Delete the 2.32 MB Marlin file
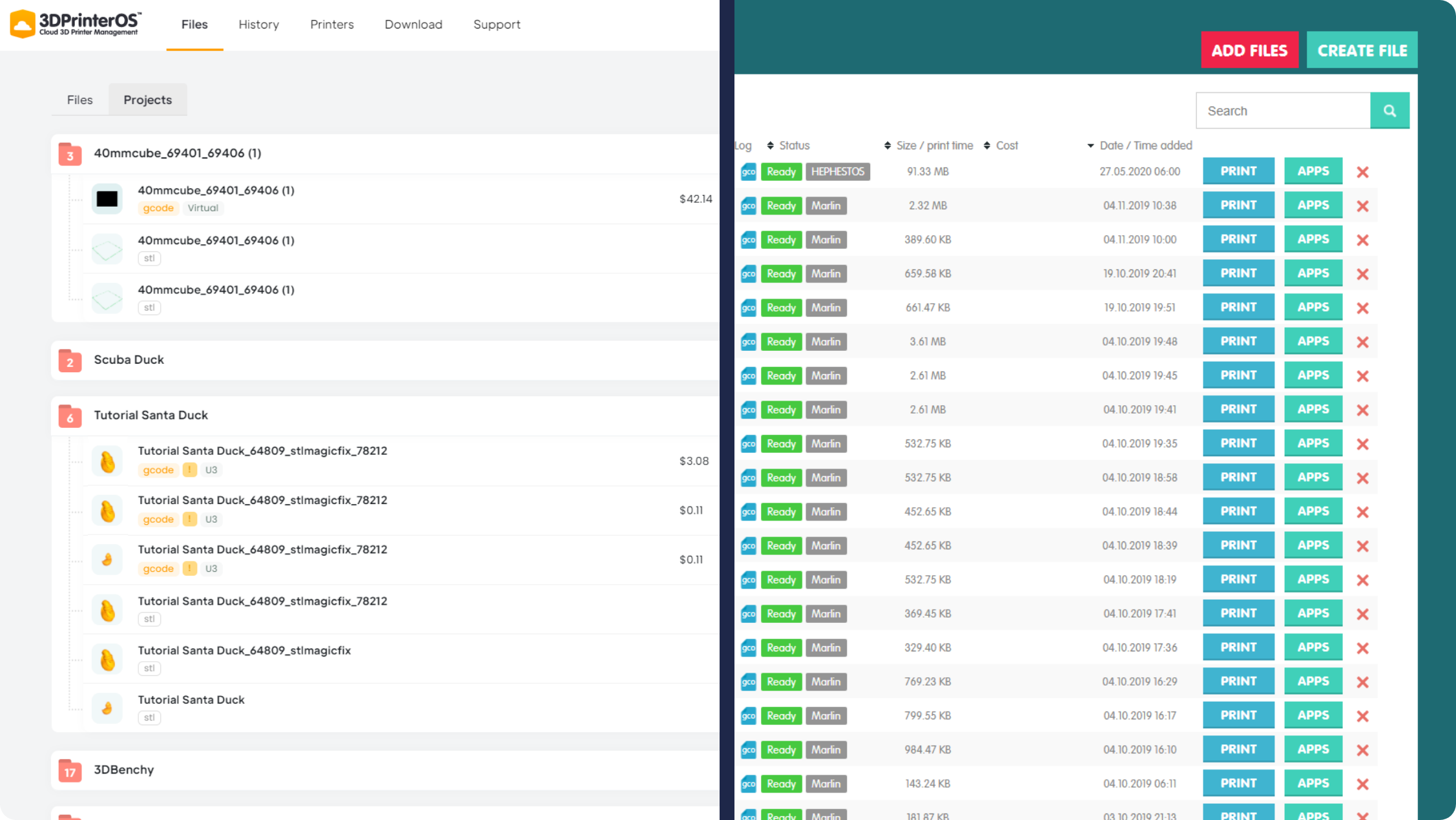 [1362, 206]
